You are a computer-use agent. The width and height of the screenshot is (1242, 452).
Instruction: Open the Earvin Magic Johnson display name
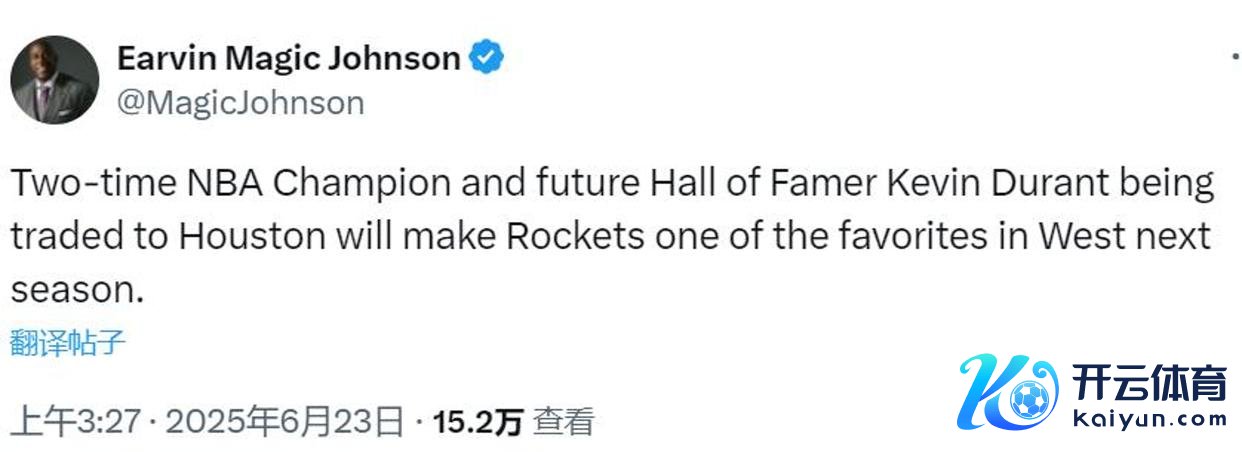click(288, 58)
